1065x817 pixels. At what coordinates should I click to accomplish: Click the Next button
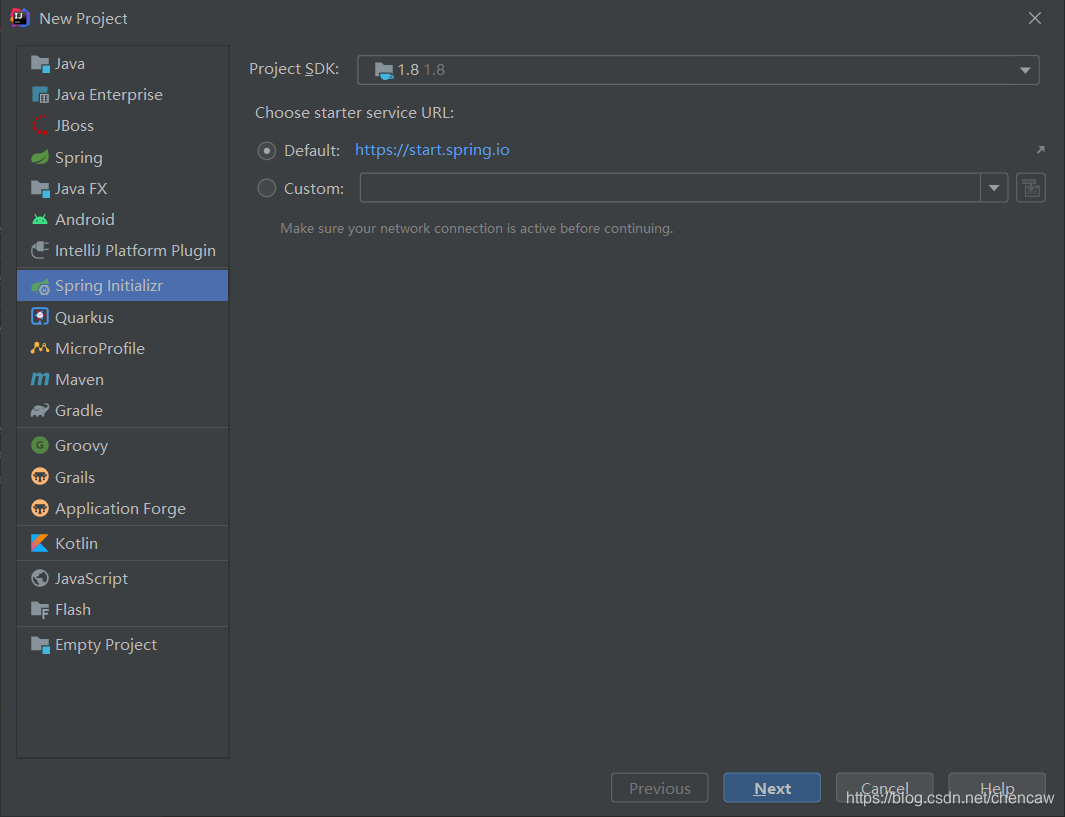(x=772, y=788)
